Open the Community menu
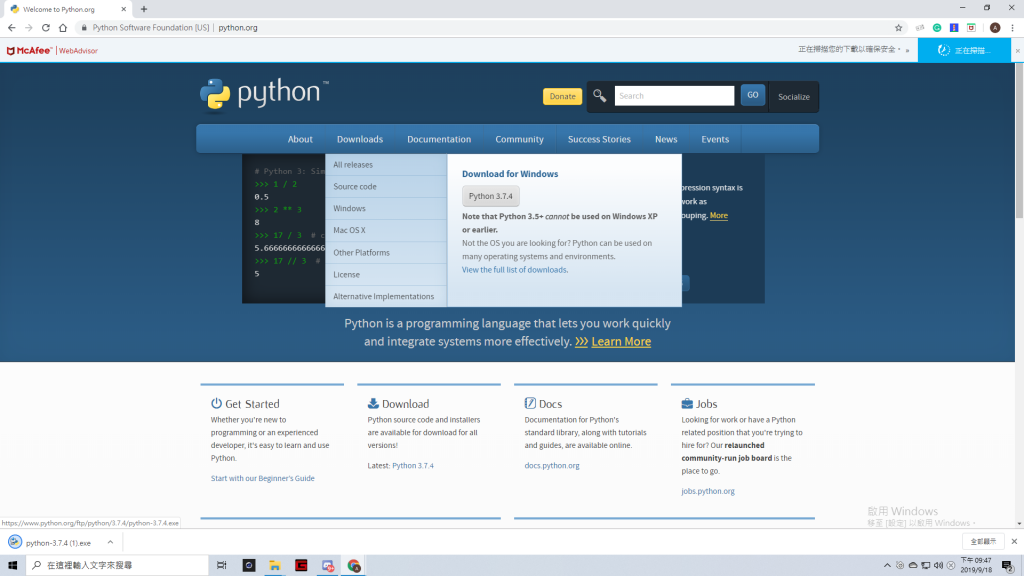The image size is (1024, 576). (519, 139)
